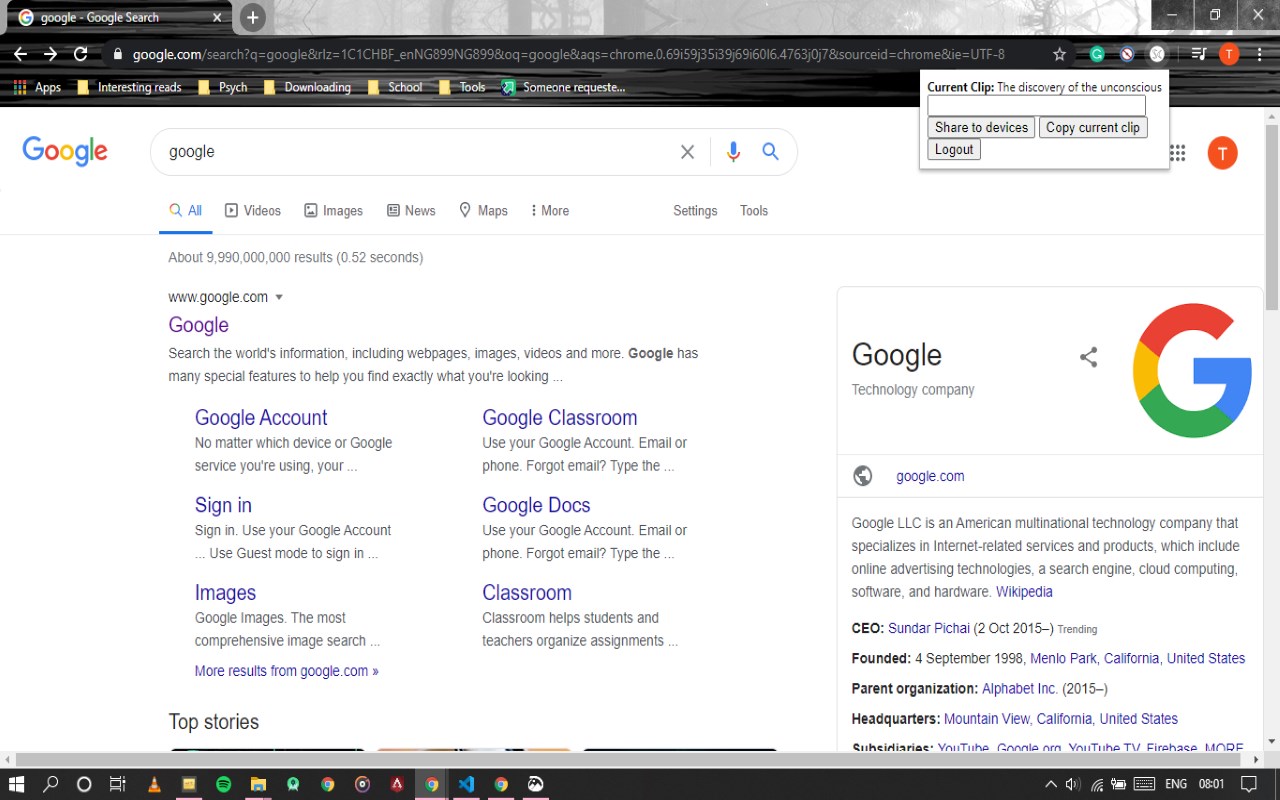Share the Google knowledge panel
This screenshot has height=800, width=1280.
(x=1089, y=357)
